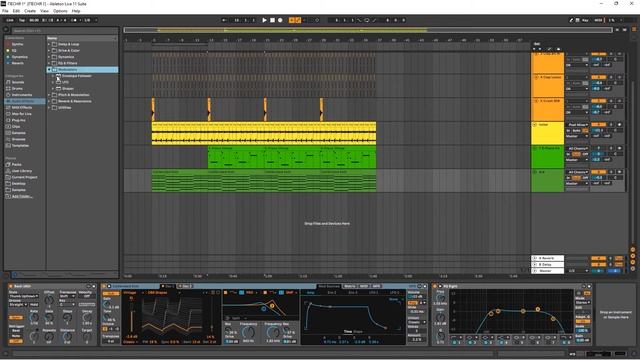This screenshot has height=360, width=640.
Task: Expand the Delay & Loop folder
Action: coord(49,44)
